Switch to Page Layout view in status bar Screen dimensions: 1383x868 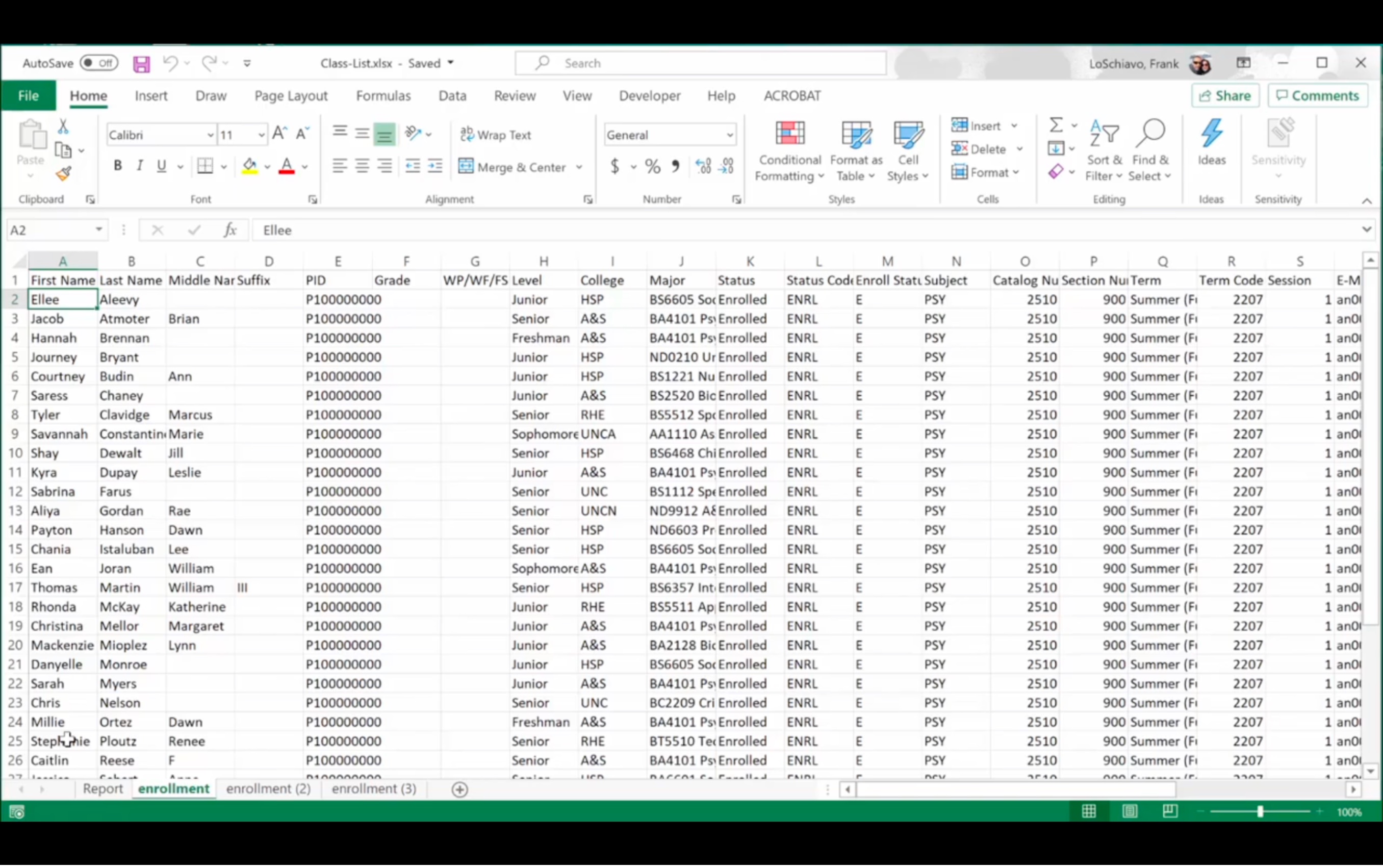(x=1130, y=812)
